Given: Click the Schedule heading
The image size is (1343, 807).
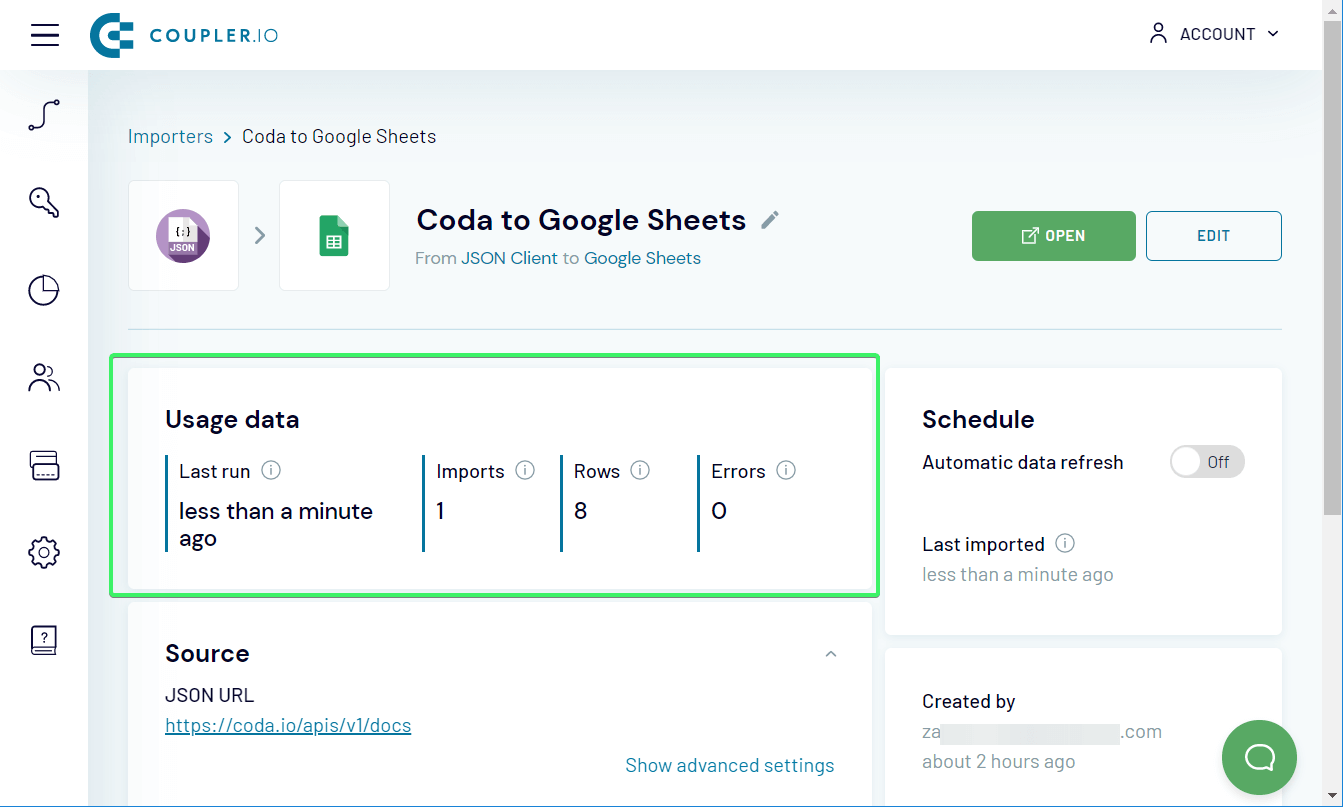Looking at the screenshot, I should point(978,419).
